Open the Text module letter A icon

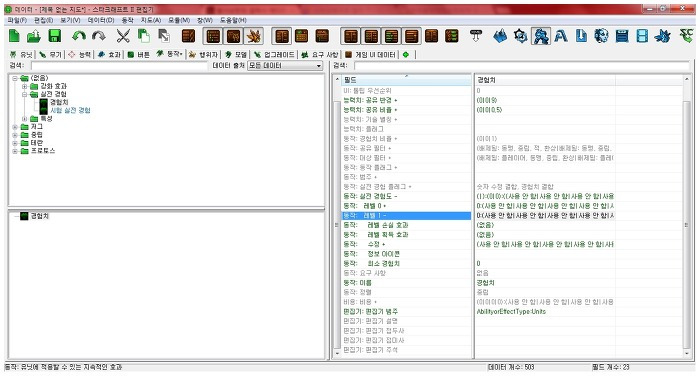561,36
